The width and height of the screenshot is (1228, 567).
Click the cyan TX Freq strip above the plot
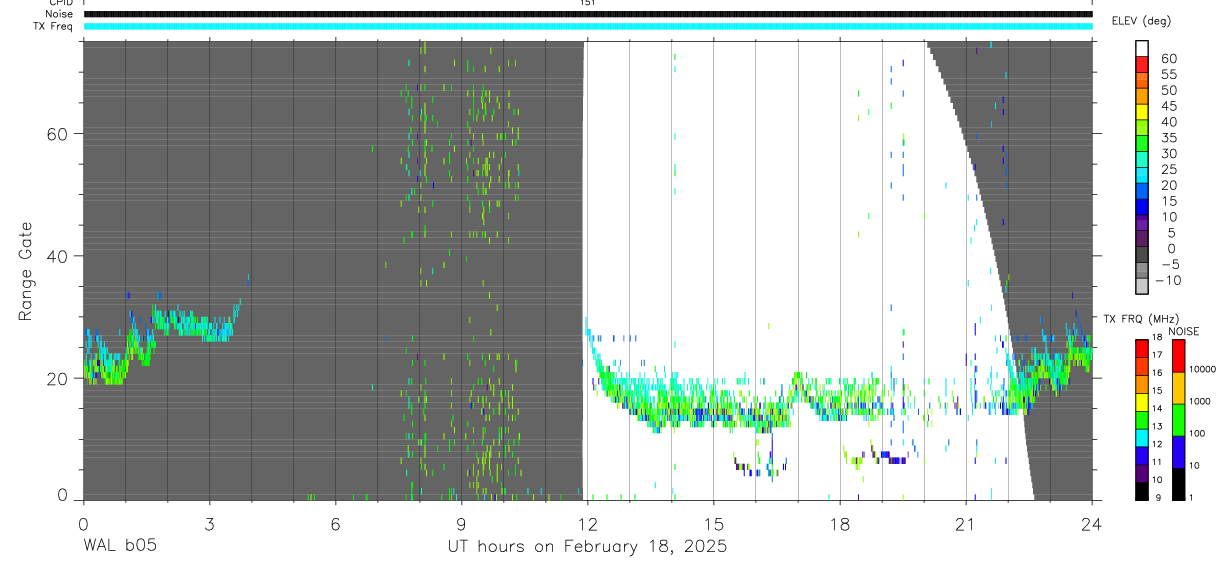(588, 26)
